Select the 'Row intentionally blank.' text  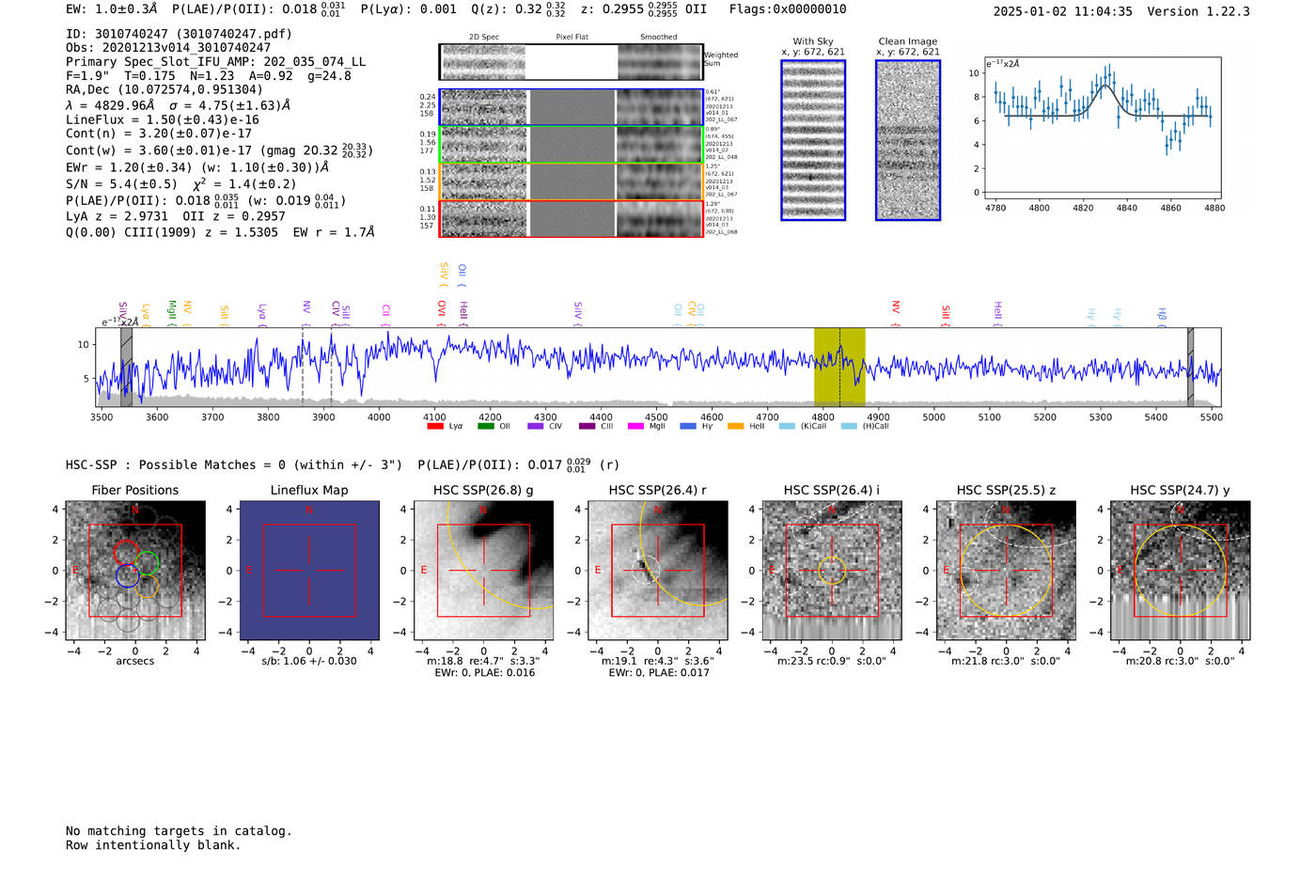[x=153, y=845]
